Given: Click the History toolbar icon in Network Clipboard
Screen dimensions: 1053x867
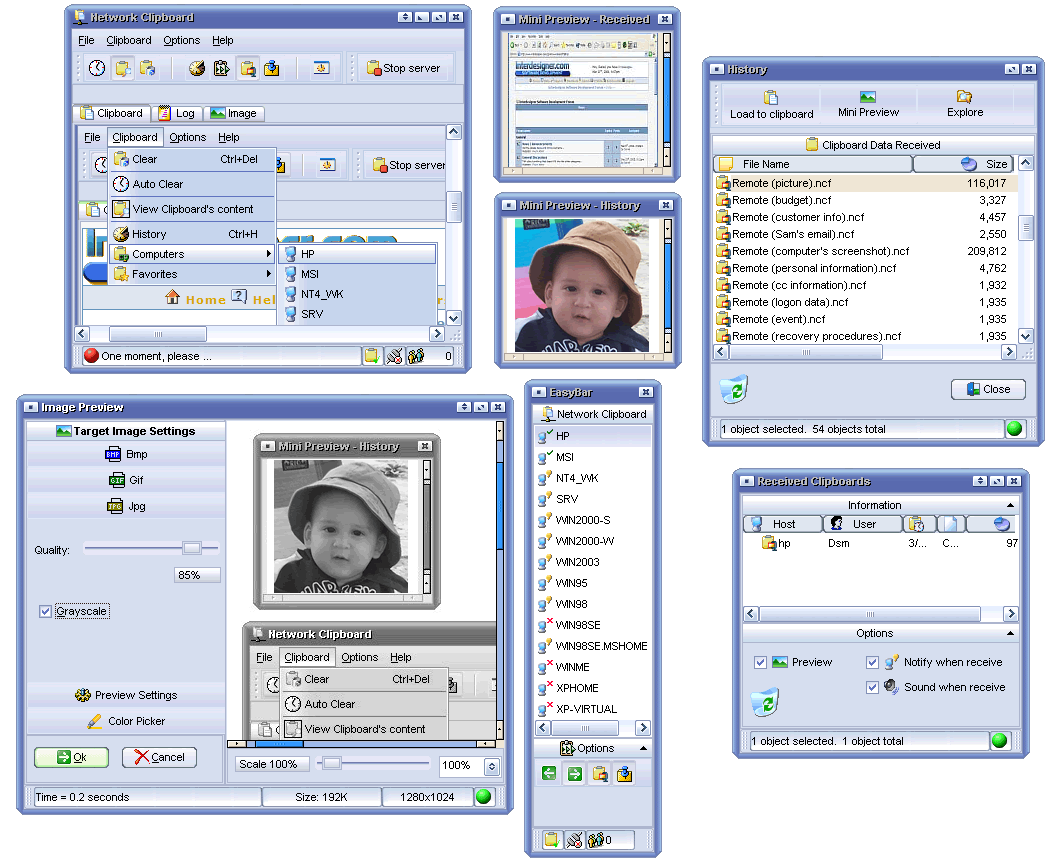Looking at the screenshot, I should pyautogui.click(x=196, y=68).
